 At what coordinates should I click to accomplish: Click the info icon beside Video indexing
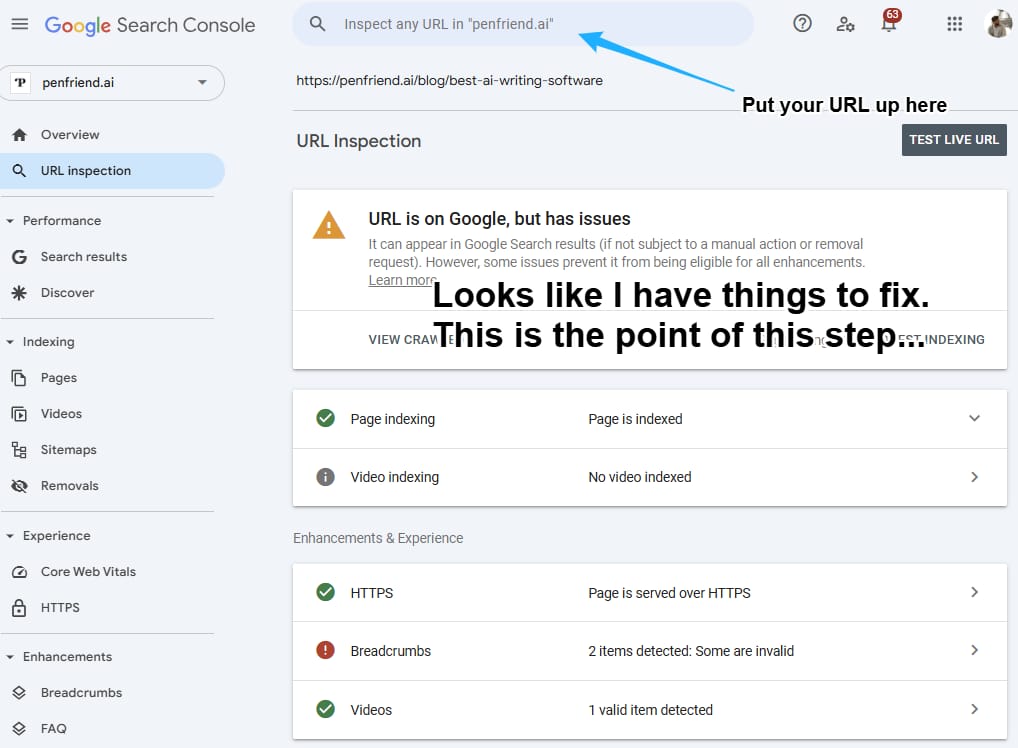click(325, 477)
